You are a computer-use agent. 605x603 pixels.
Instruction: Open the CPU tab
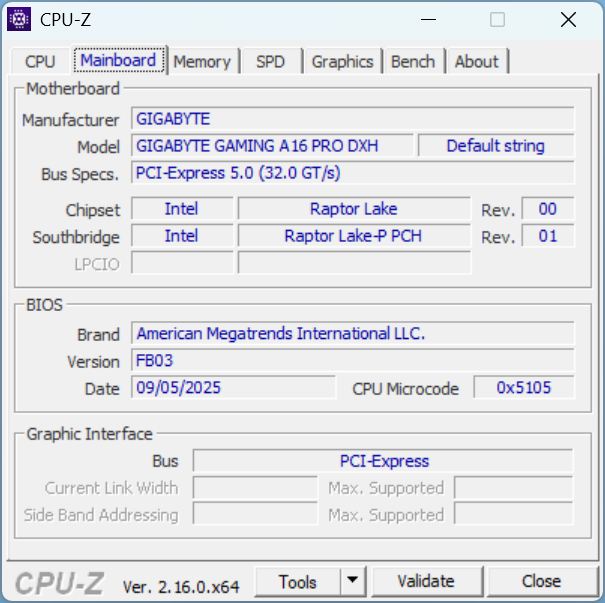(40, 62)
